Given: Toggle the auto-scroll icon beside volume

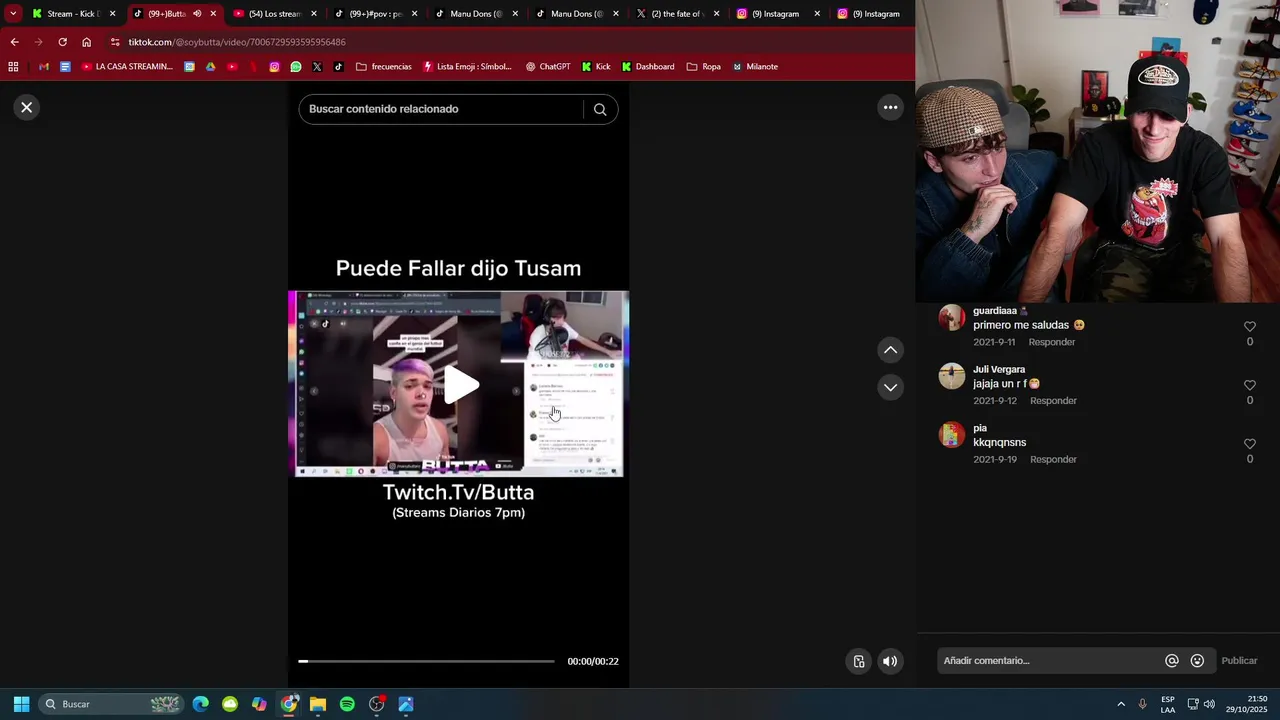Looking at the screenshot, I should click(859, 661).
